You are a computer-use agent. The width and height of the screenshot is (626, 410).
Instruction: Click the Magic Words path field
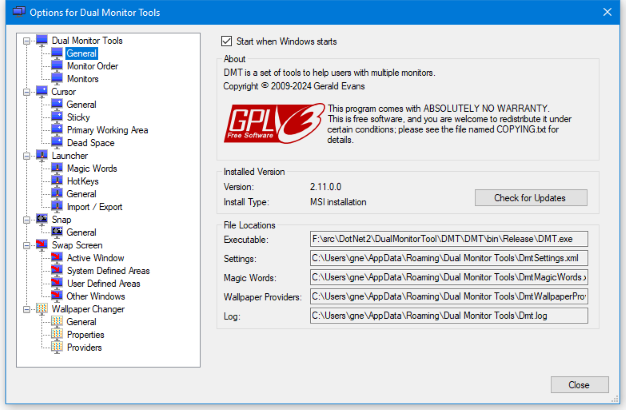[449, 277]
